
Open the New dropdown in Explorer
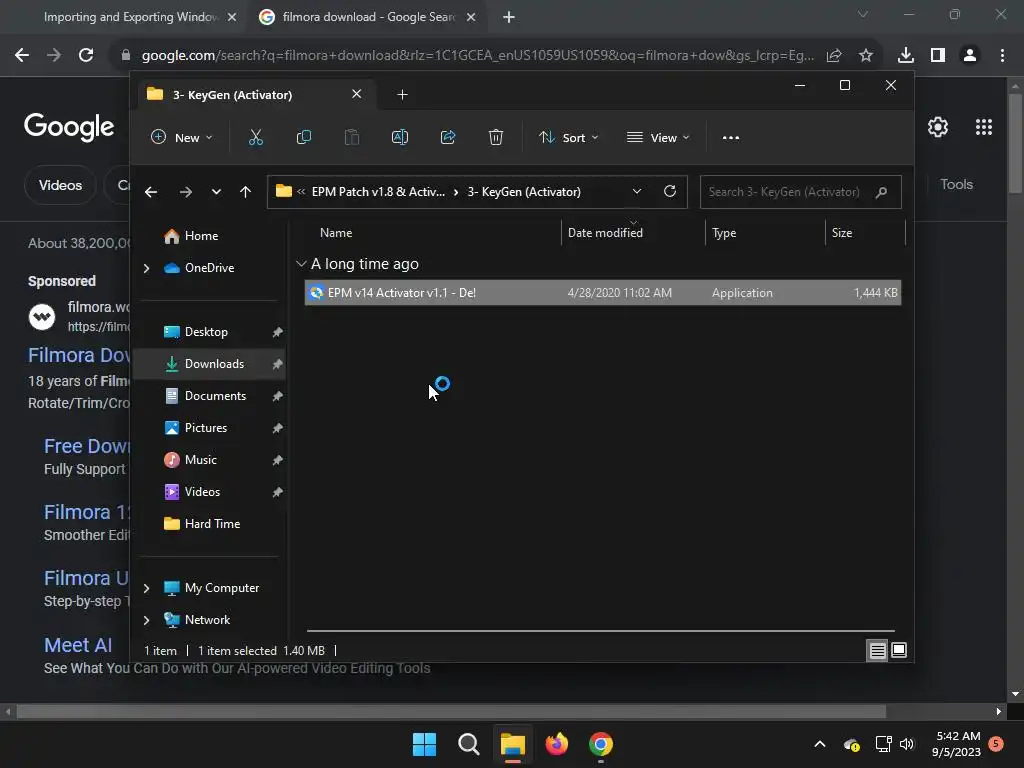(182, 138)
